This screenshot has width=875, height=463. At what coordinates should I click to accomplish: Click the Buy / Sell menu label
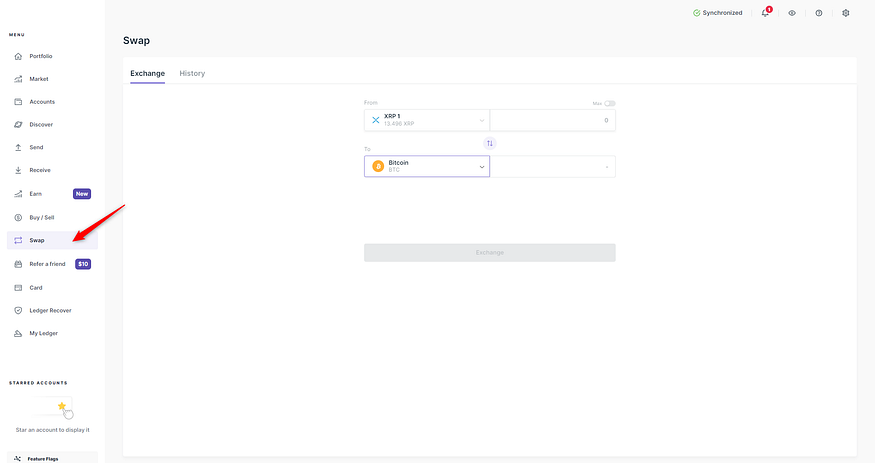click(x=42, y=218)
